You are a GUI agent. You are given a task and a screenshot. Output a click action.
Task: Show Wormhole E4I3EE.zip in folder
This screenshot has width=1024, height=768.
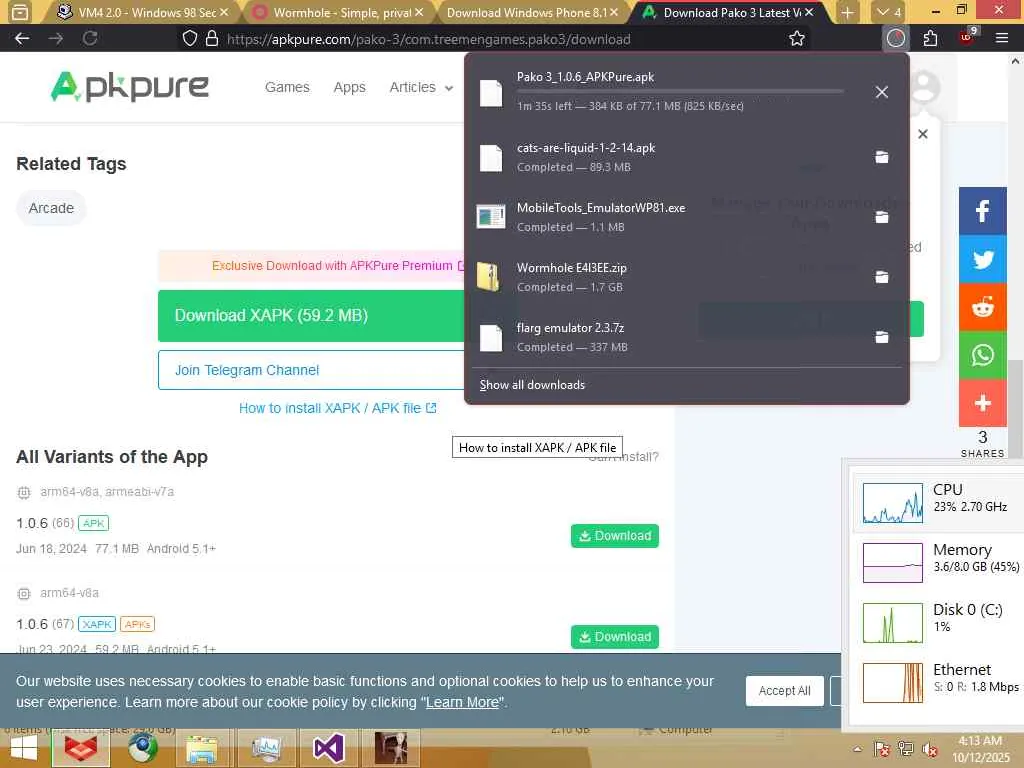882,277
